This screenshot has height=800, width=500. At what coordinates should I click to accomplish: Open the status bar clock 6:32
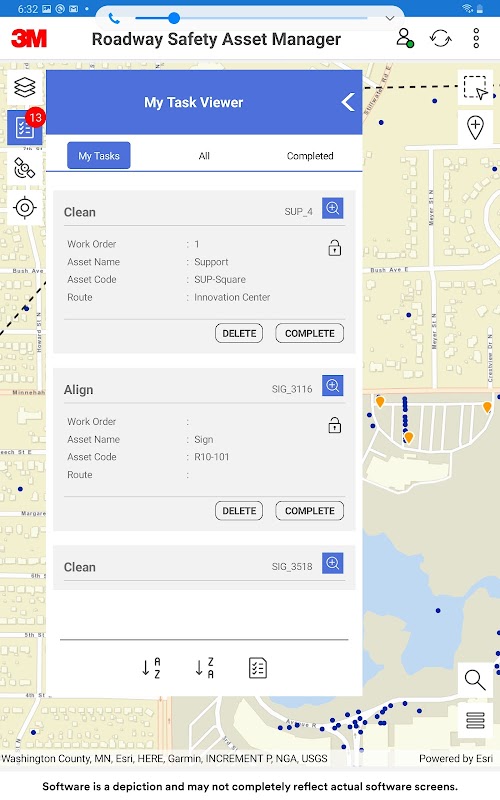28,9
